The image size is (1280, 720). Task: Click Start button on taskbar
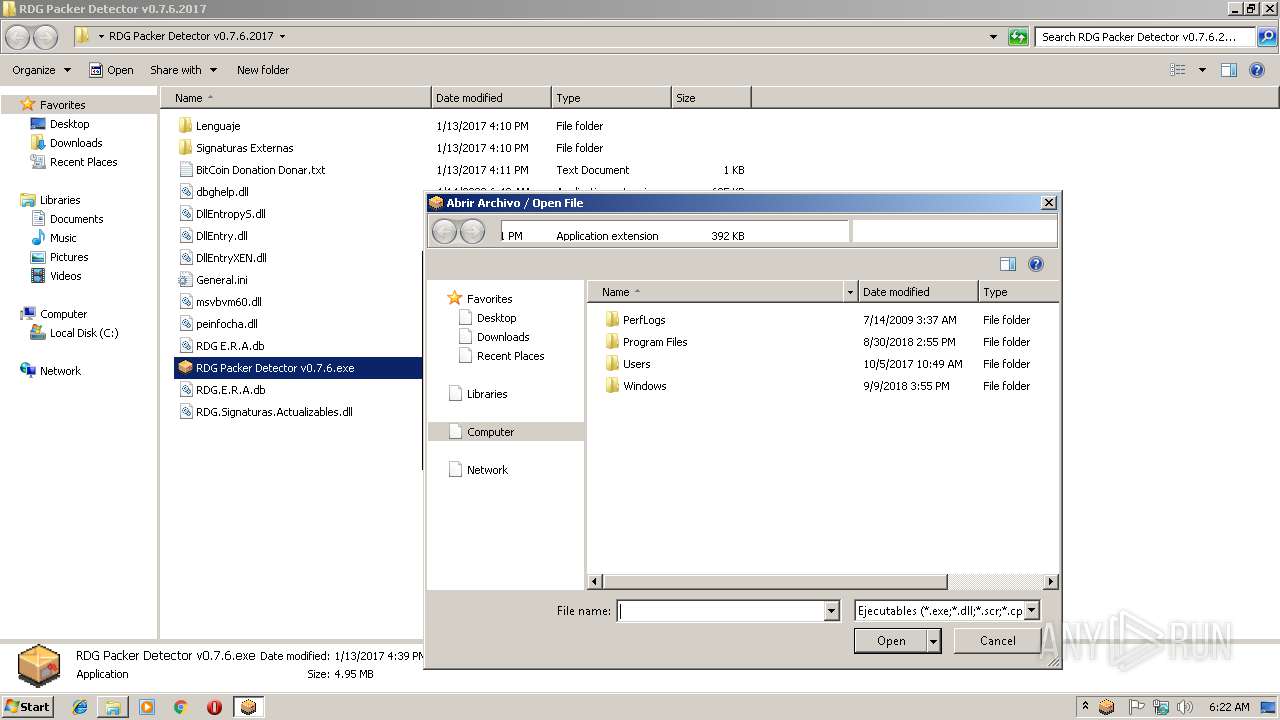tap(28, 706)
